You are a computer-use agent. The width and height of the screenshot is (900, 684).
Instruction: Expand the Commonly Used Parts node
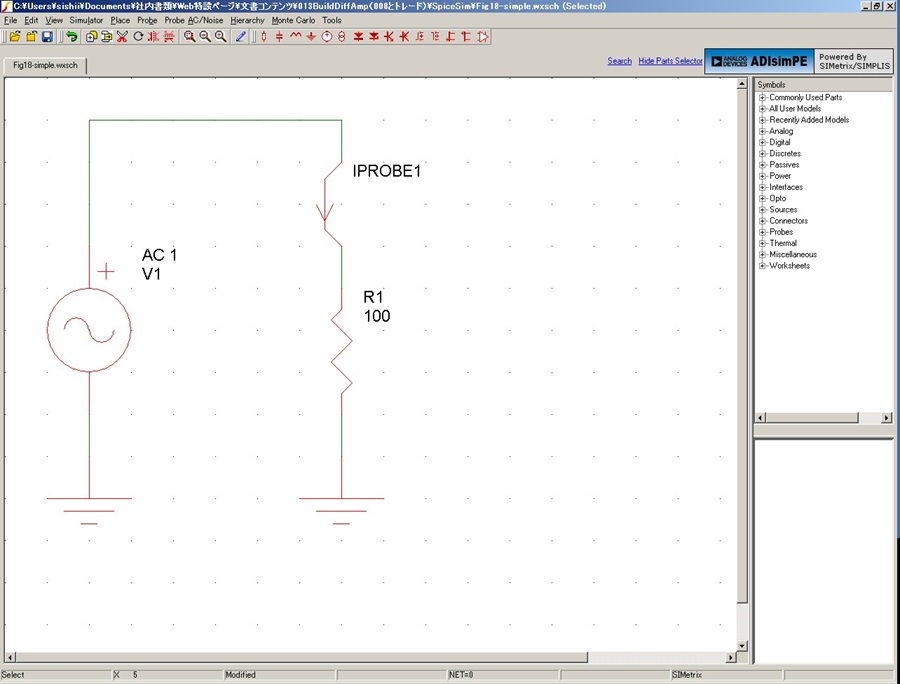(762, 98)
